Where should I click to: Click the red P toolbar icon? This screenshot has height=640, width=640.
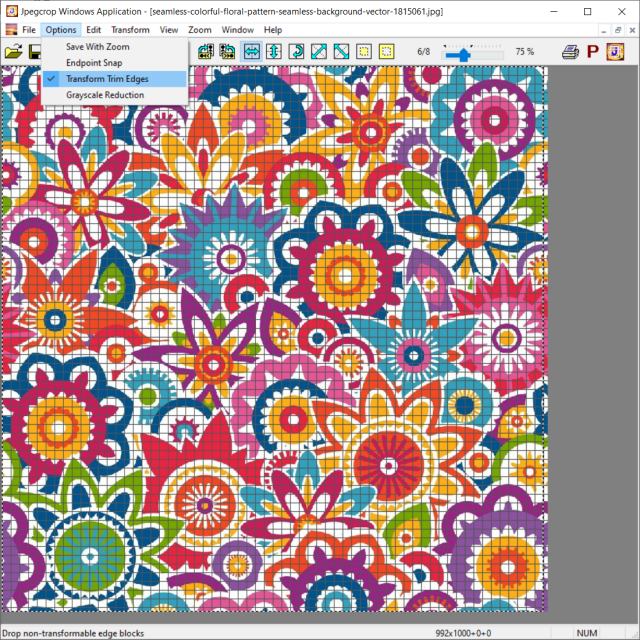(593, 52)
